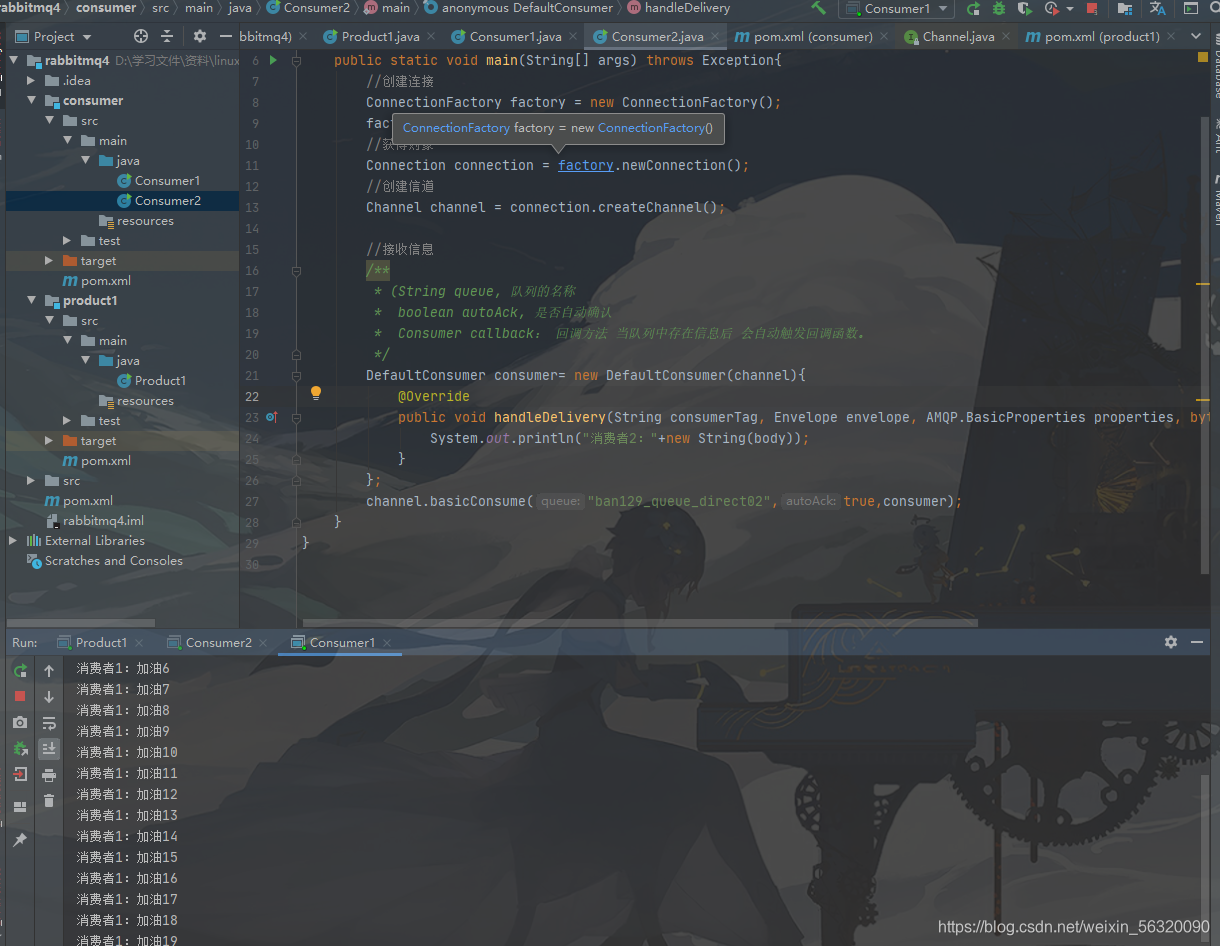Click the Dump Threads camera icon
Viewport: 1220px width, 946px height.
coord(20,722)
